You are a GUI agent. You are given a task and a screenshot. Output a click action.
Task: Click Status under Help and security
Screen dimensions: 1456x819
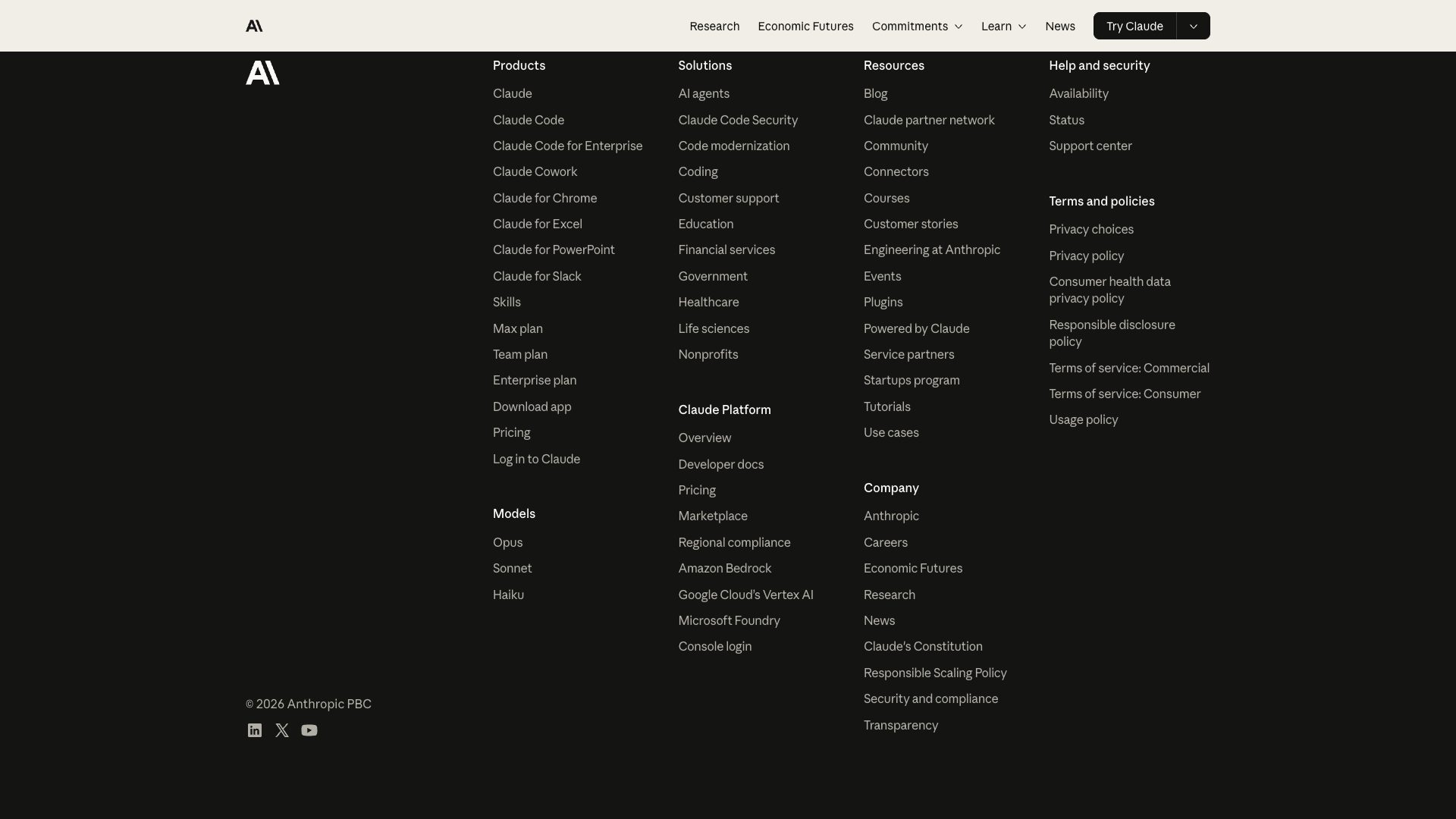1066,120
